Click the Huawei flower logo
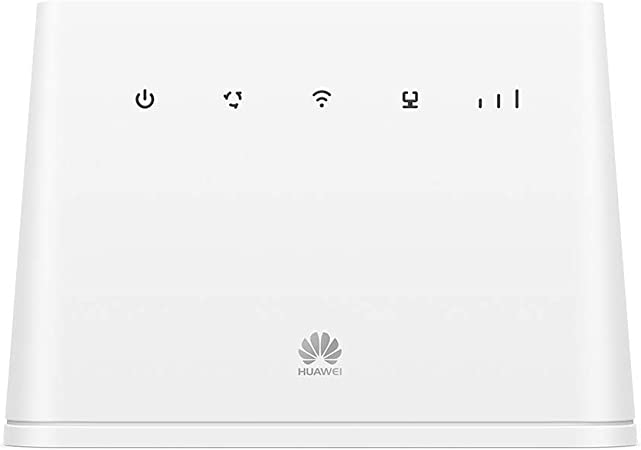Viewport: 641px width, 450px height. pos(320,348)
